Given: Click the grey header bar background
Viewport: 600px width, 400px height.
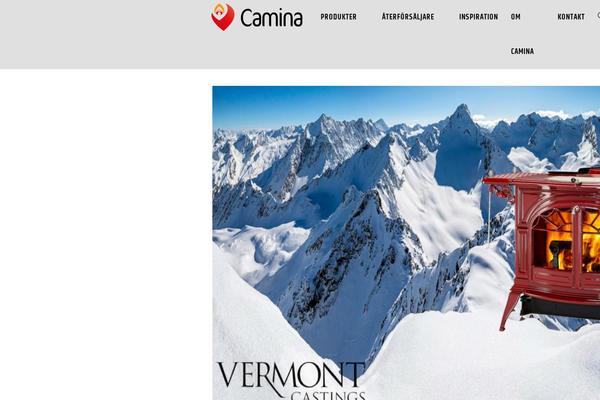Looking at the screenshot, I should point(103,34).
